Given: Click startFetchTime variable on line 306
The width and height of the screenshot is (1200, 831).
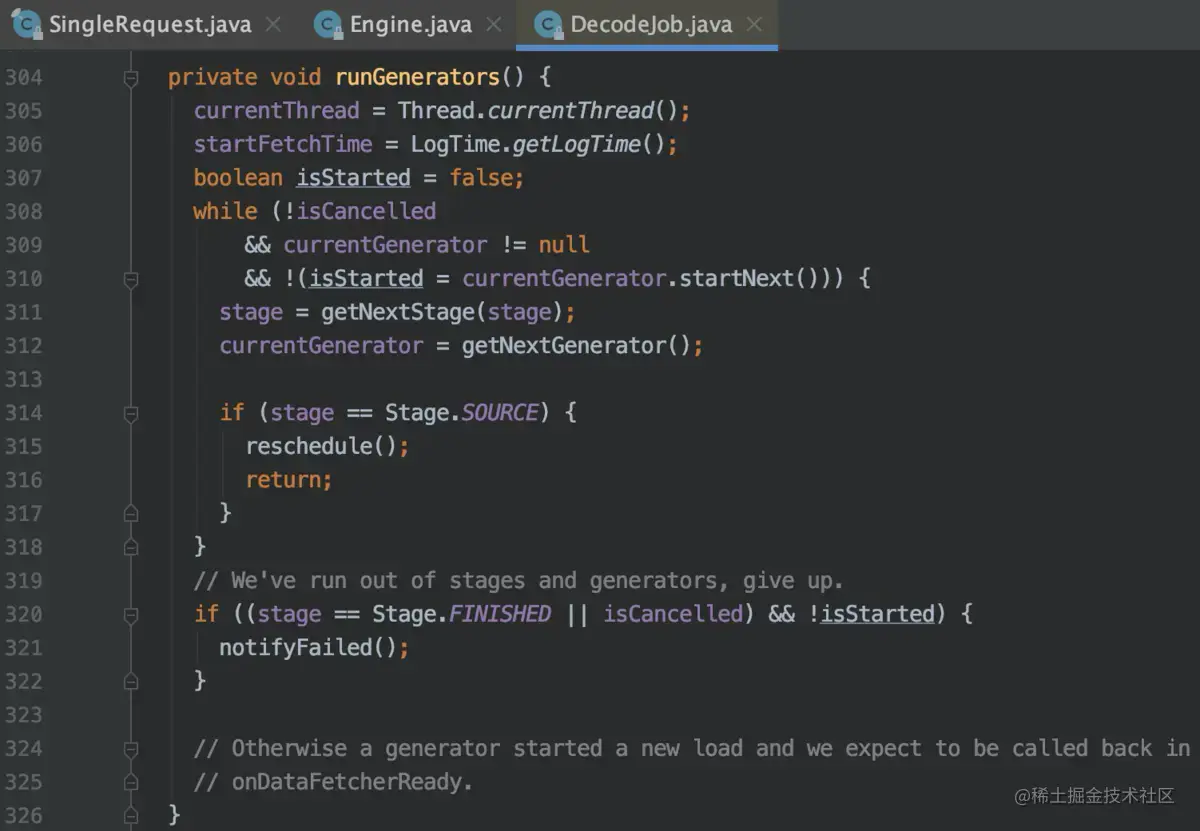Looking at the screenshot, I should 283,144.
